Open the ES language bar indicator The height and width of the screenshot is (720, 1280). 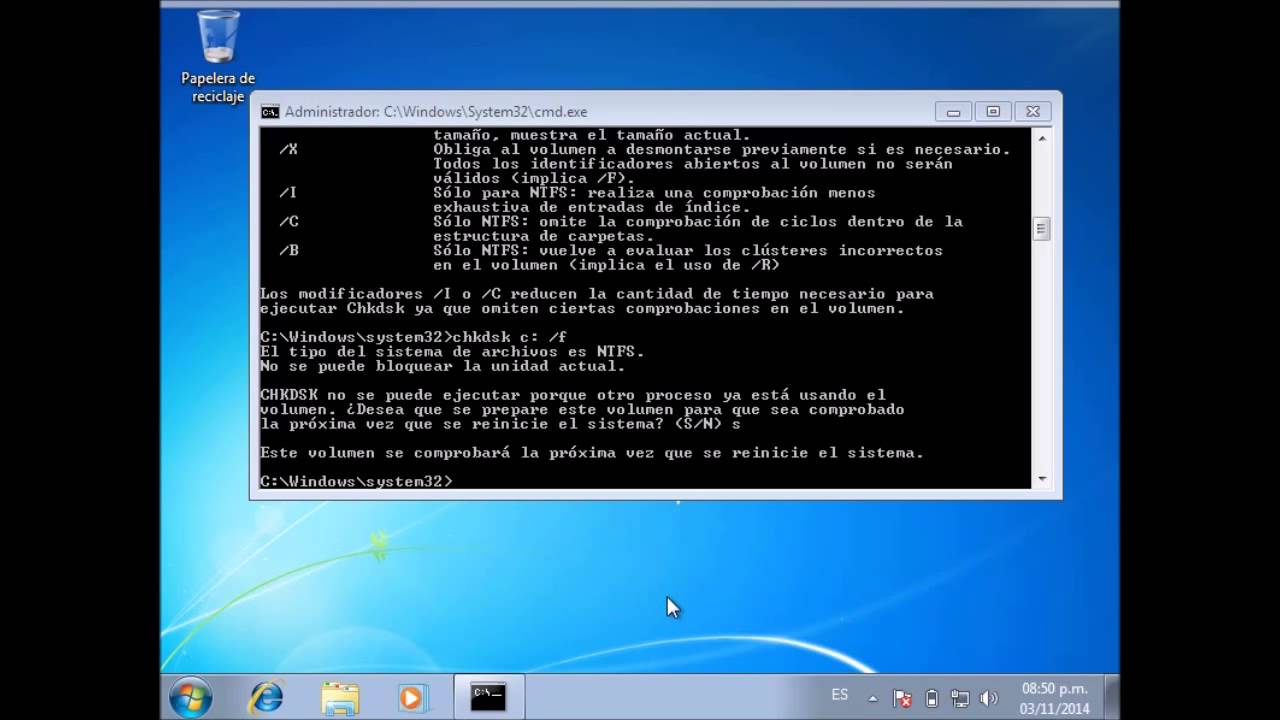click(840, 695)
